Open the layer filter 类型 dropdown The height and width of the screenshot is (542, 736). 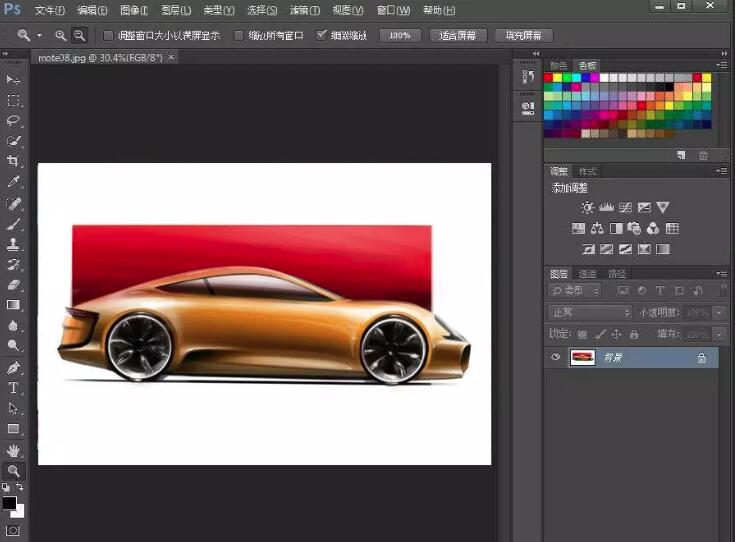pyautogui.click(x=576, y=290)
